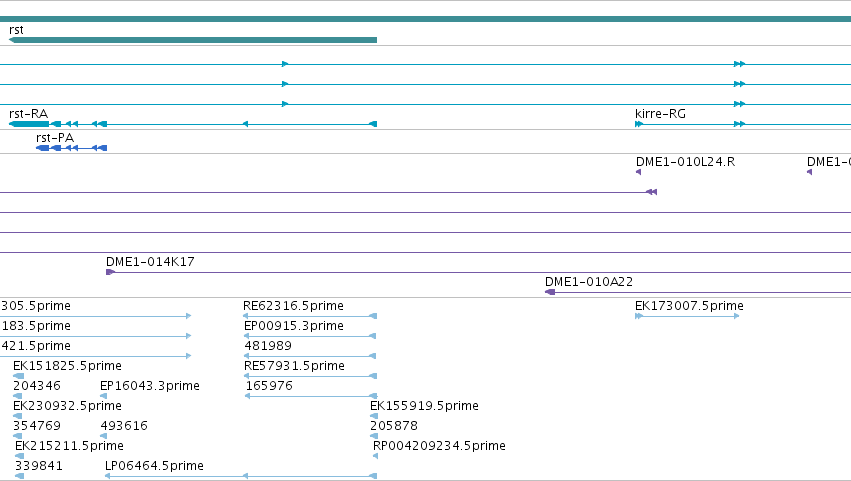851x481 pixels.
Task: Click the 'EK230932.5prime' label
Action: [x=67, y=406]
